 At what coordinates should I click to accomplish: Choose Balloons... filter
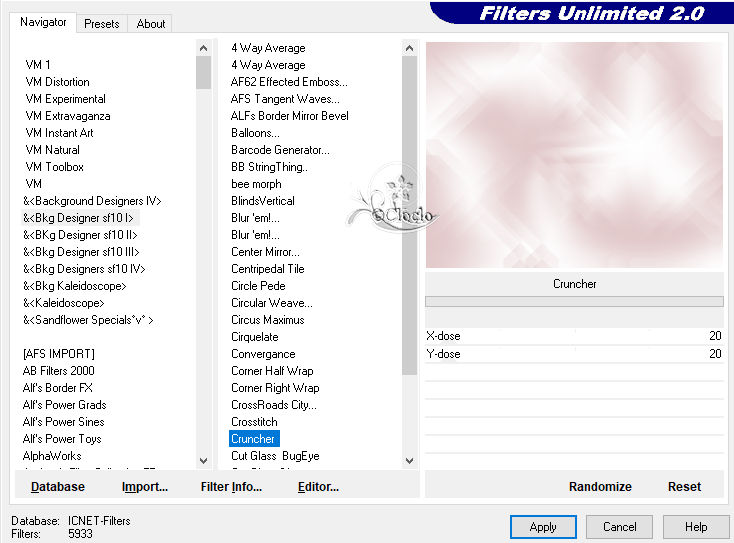255,133
